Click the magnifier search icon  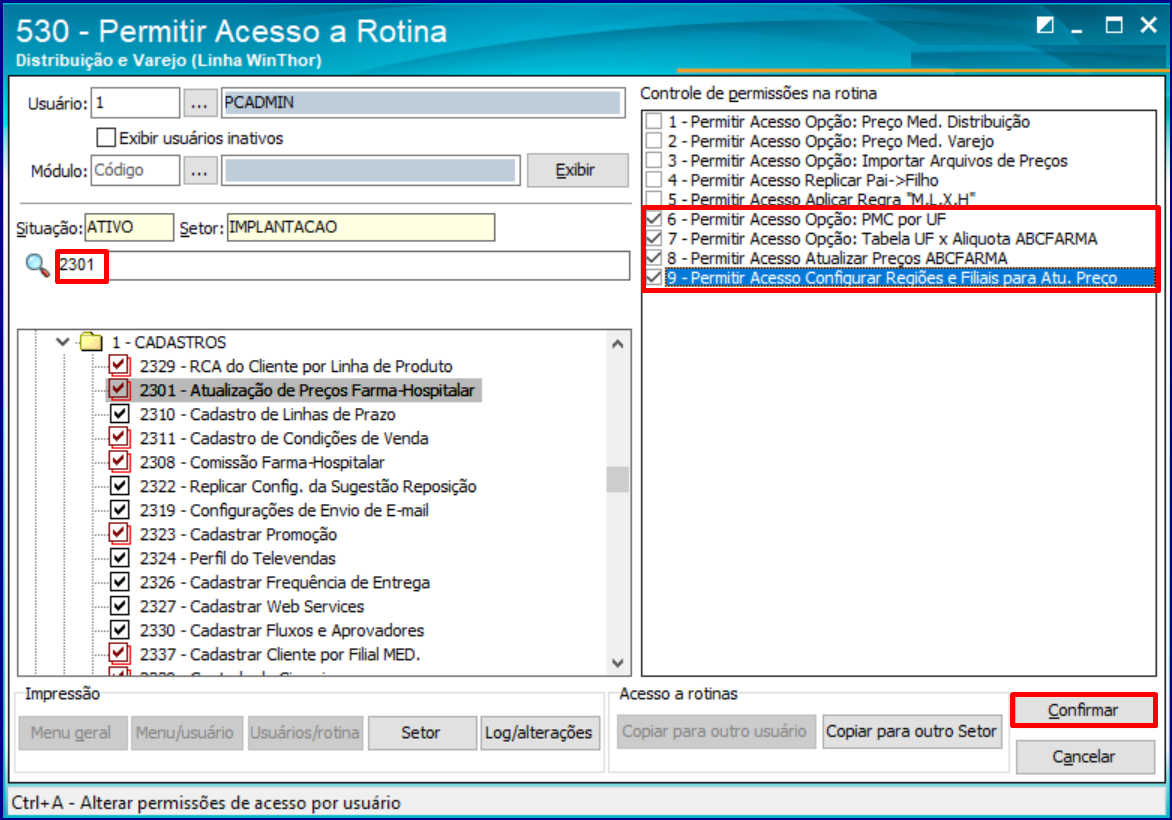point(37,265)
